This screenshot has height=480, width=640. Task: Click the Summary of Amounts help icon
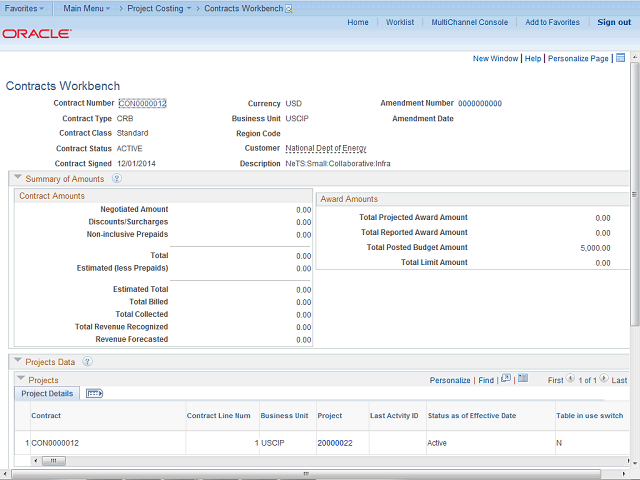116,179
